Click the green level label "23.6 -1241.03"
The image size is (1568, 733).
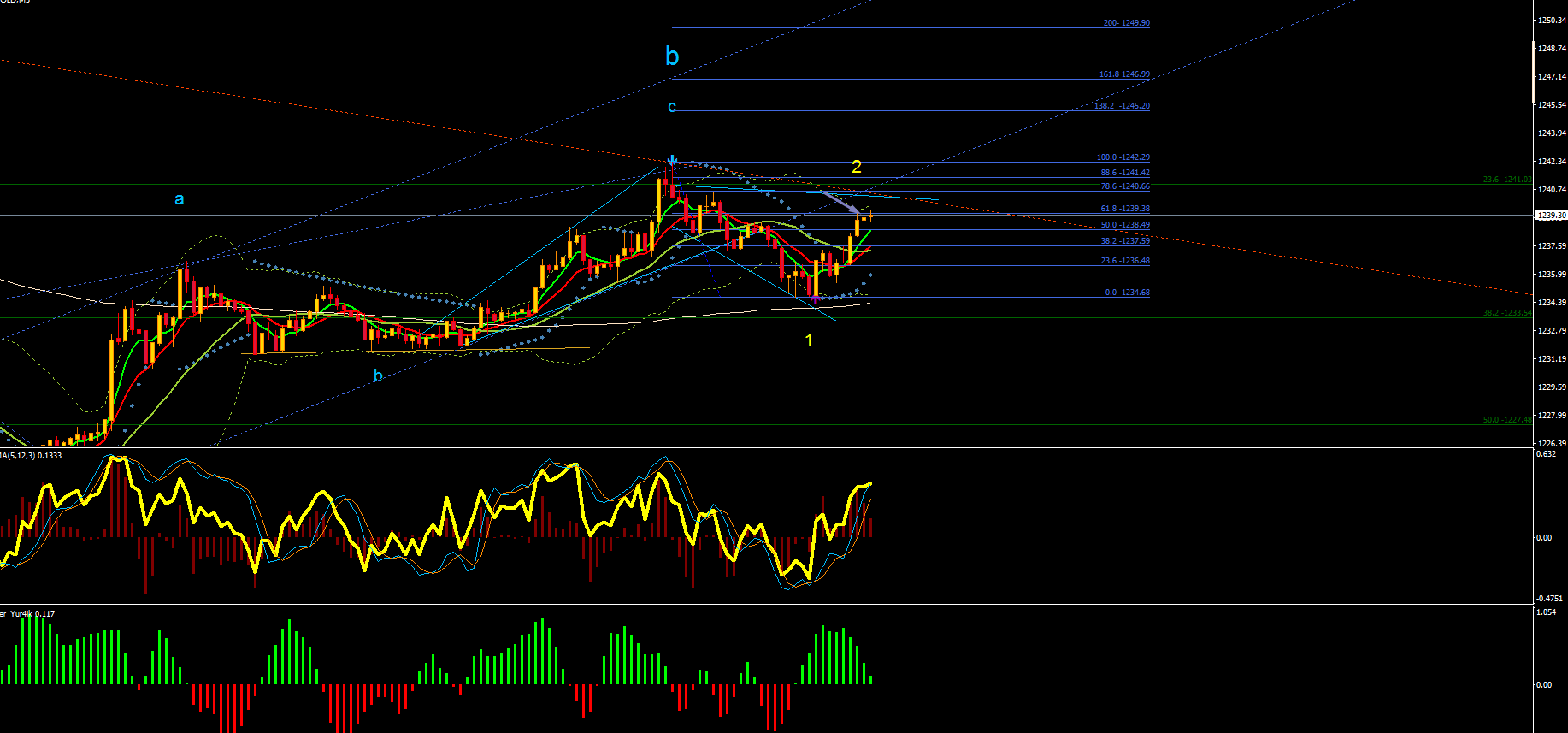coord(1507,180)
